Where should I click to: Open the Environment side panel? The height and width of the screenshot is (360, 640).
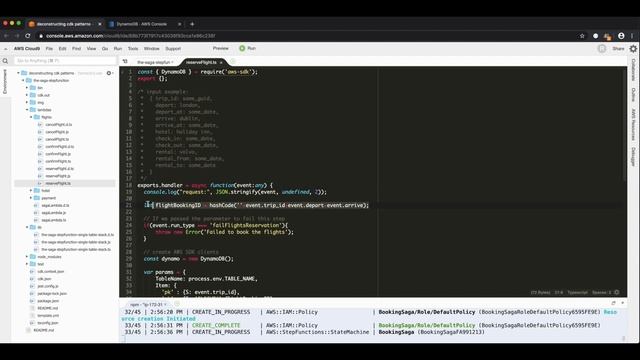click(5, 81)
